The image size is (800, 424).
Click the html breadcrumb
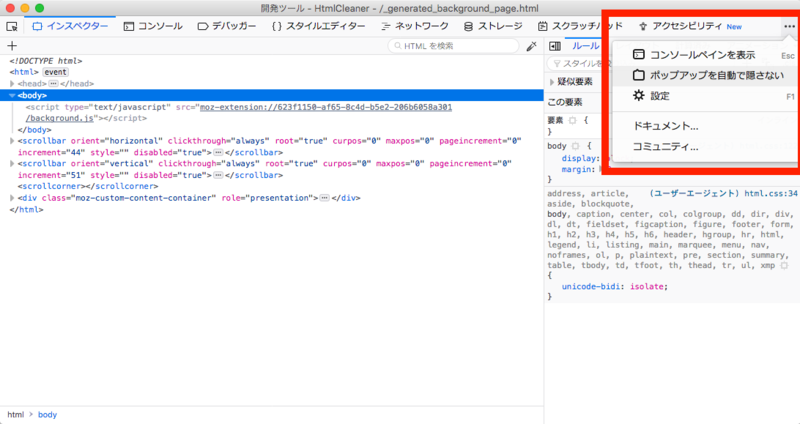tap(16, 415)
